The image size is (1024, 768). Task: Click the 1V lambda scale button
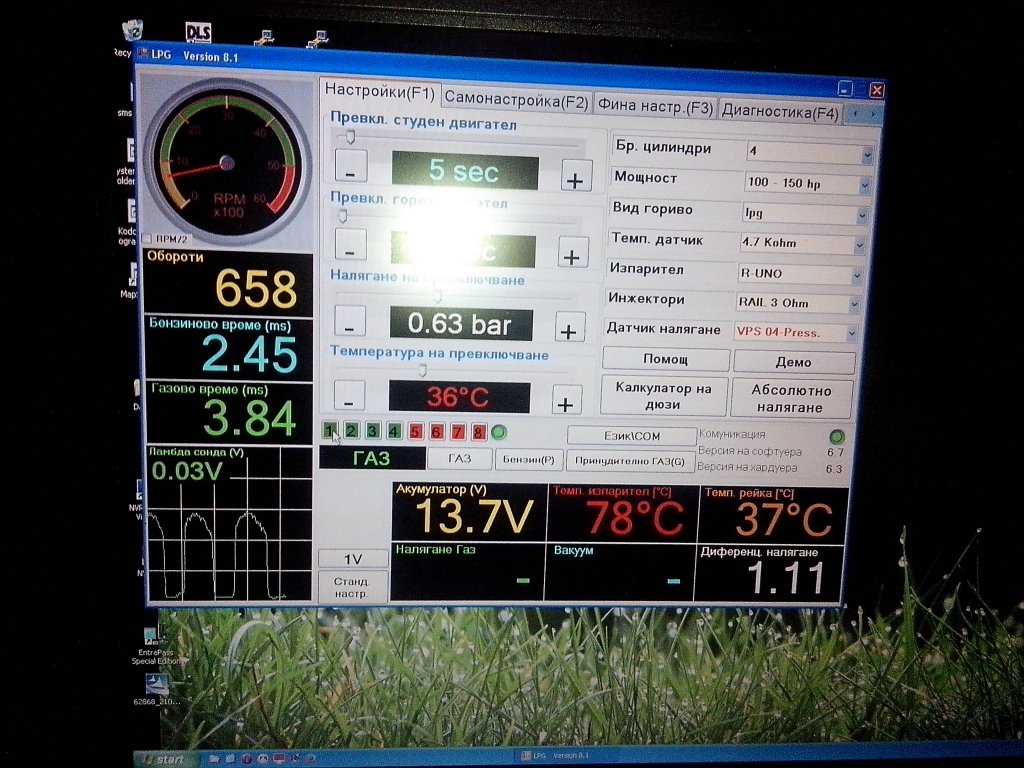coord(353,559)
